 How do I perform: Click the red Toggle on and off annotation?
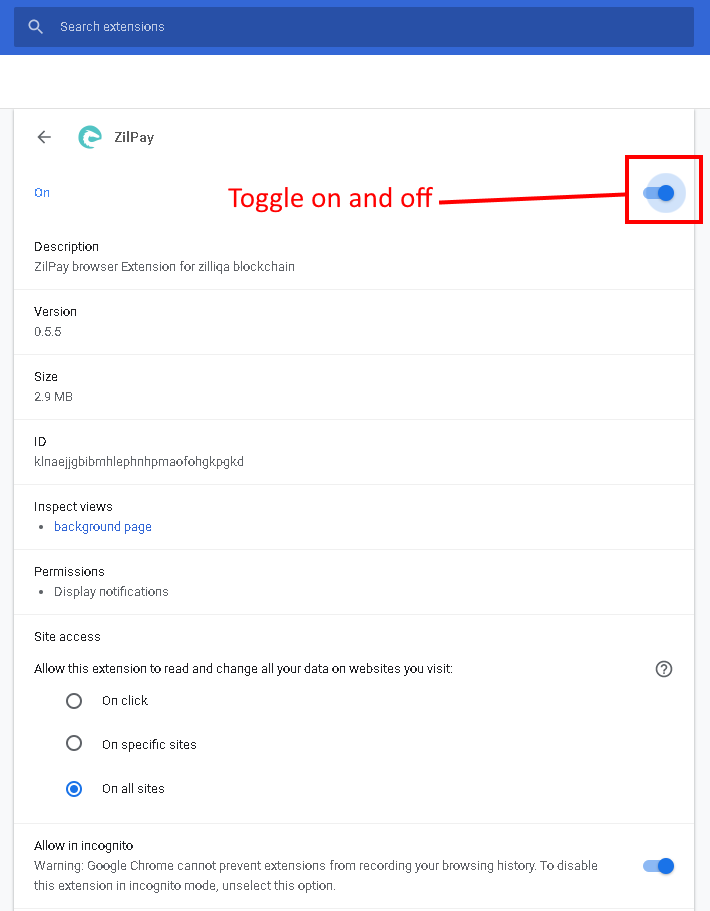[330, 198]
